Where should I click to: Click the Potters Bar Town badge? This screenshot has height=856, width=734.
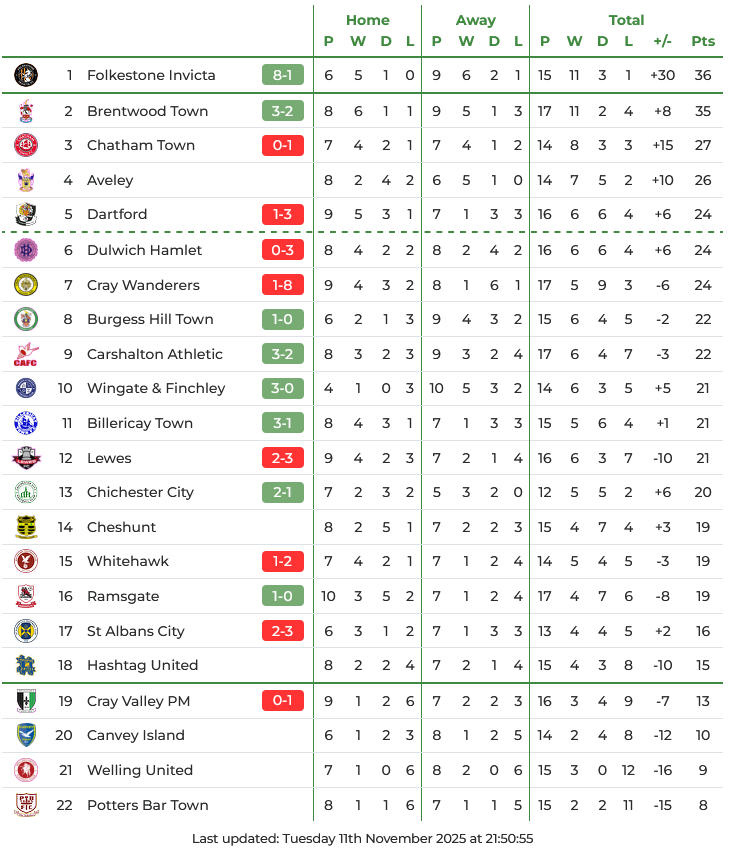[26, 805]
